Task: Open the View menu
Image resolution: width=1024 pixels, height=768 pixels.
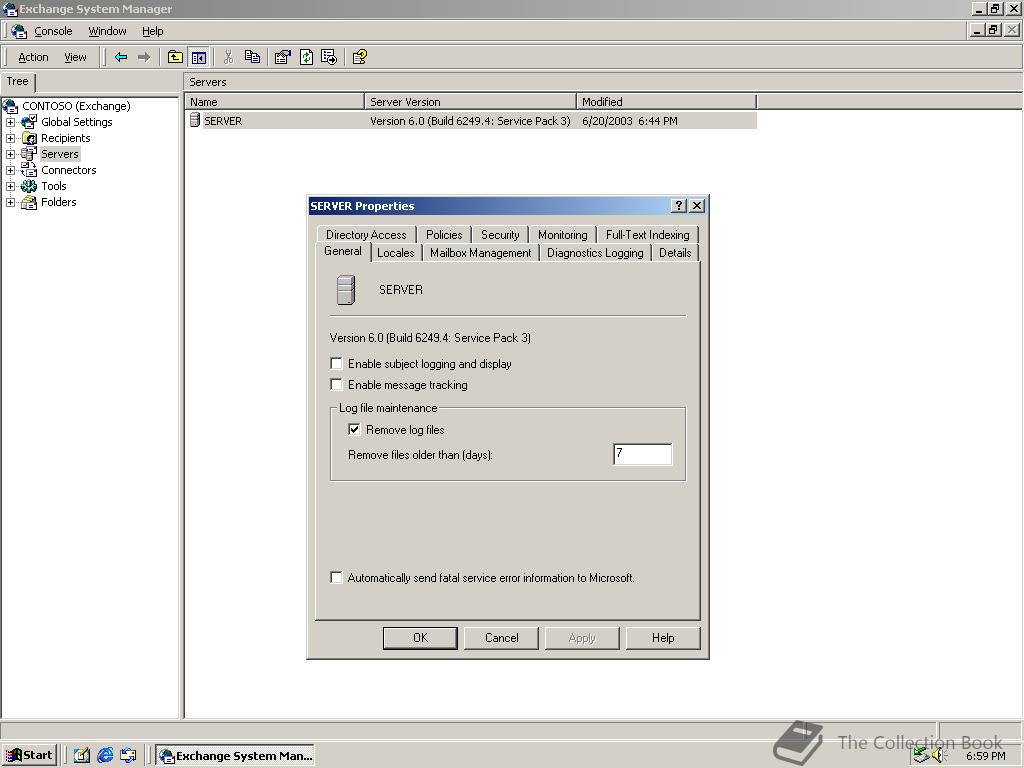Action: (x=75, y=57)
